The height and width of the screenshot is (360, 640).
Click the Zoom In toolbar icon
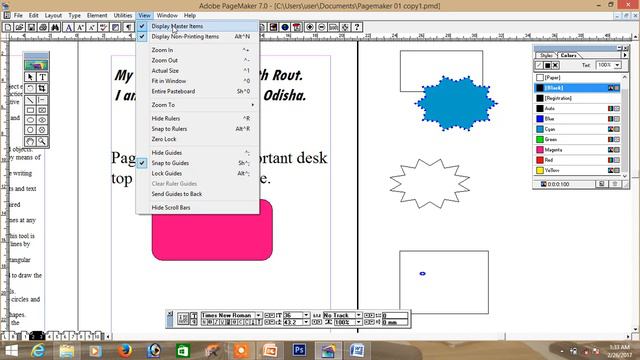(310, 27)
